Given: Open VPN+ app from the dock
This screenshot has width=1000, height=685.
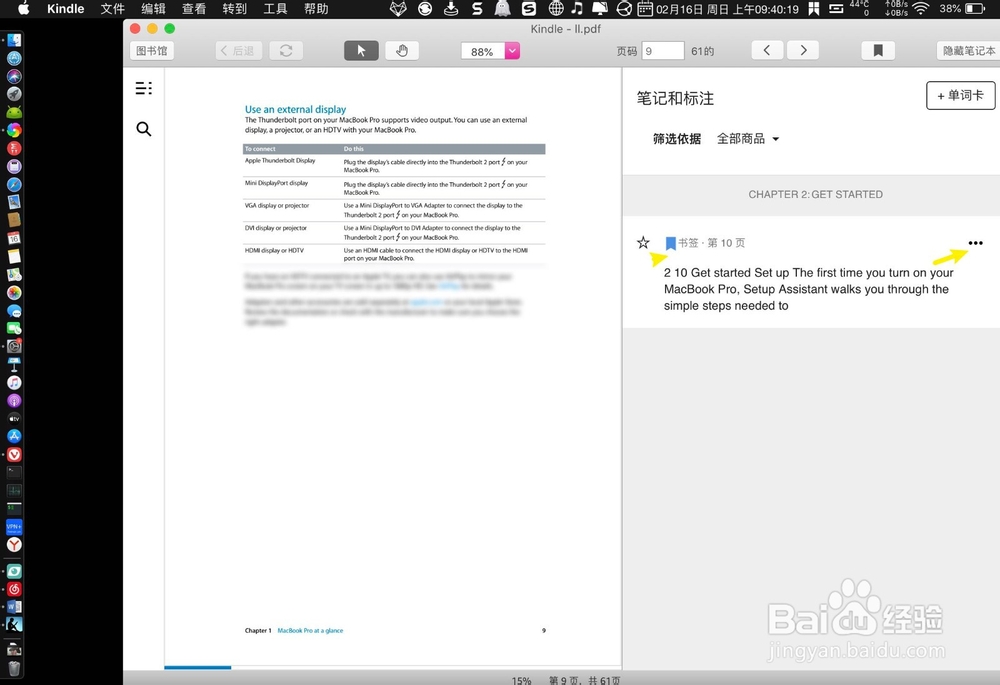Looking at the screenshot, I should pyautogui.click(x=14, y=527).
